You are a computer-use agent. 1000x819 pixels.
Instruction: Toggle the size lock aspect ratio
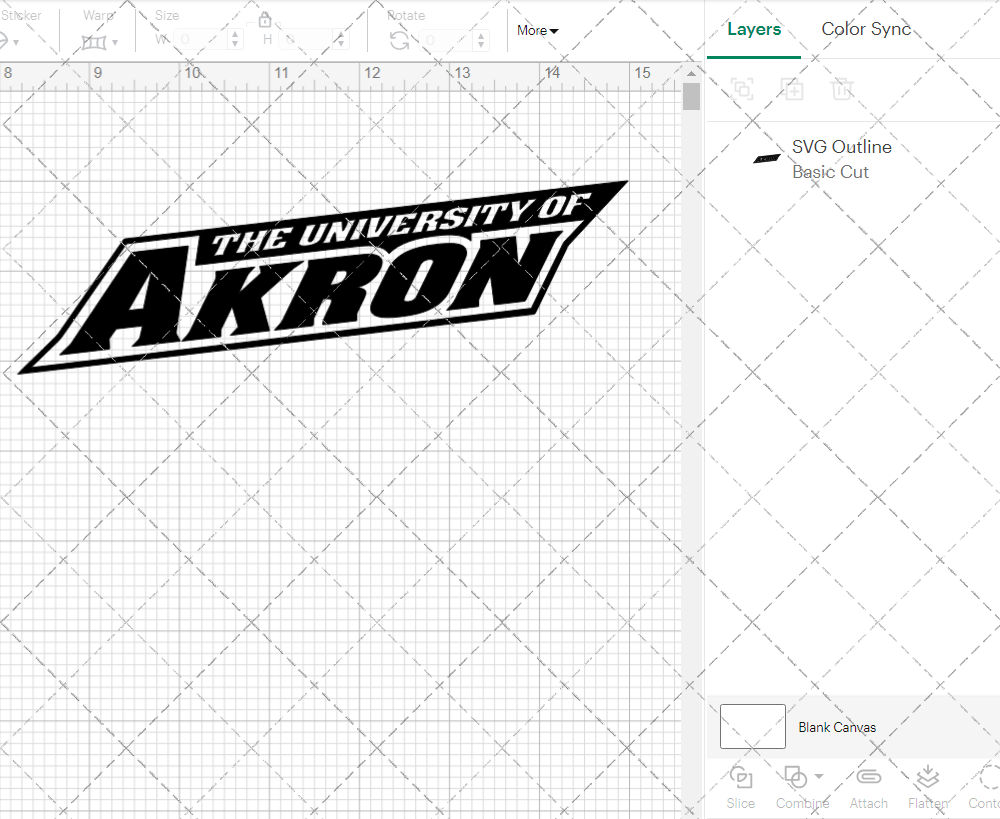[265, 19]
